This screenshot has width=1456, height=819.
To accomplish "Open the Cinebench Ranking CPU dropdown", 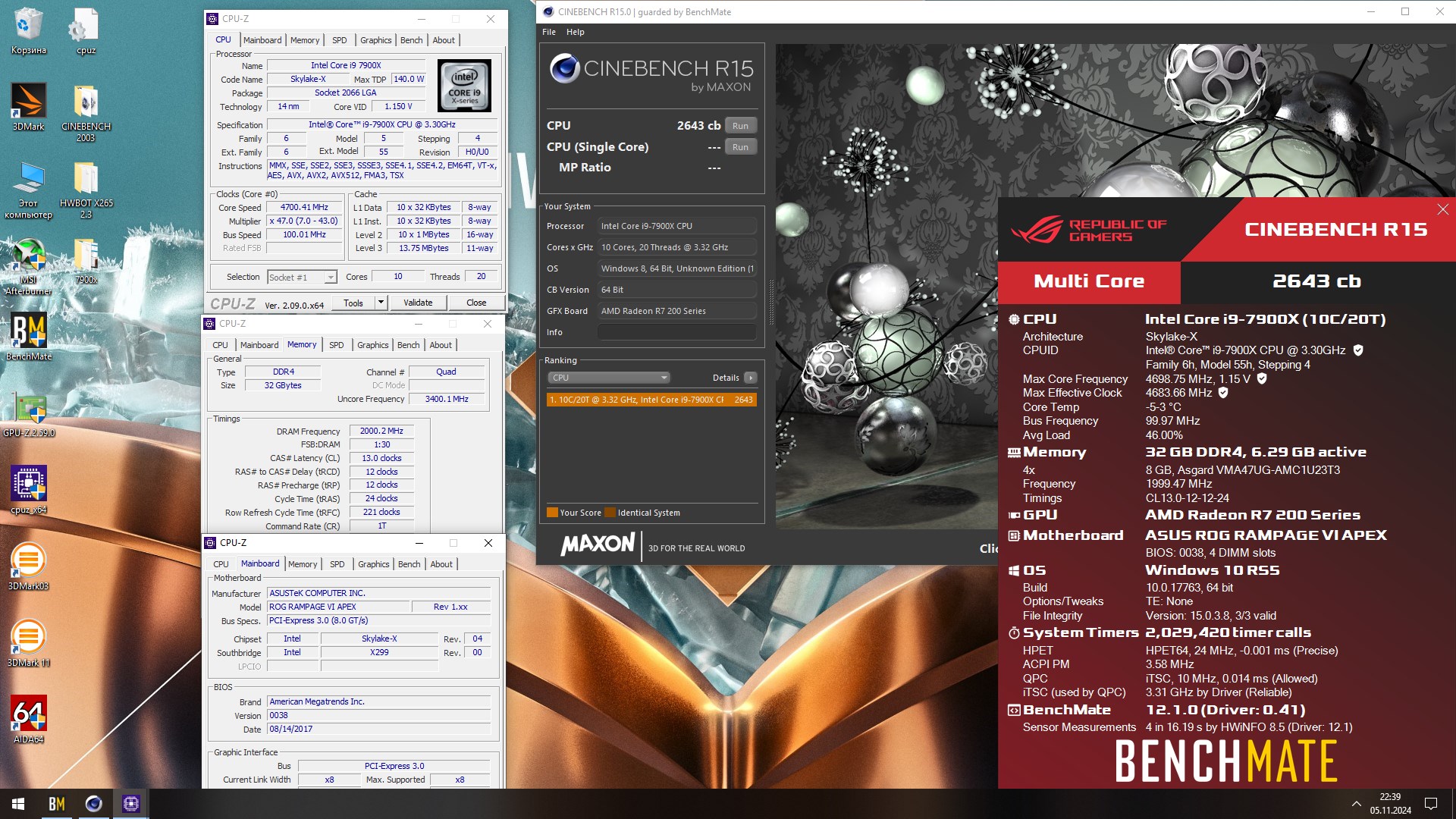I will click(609, 378).
